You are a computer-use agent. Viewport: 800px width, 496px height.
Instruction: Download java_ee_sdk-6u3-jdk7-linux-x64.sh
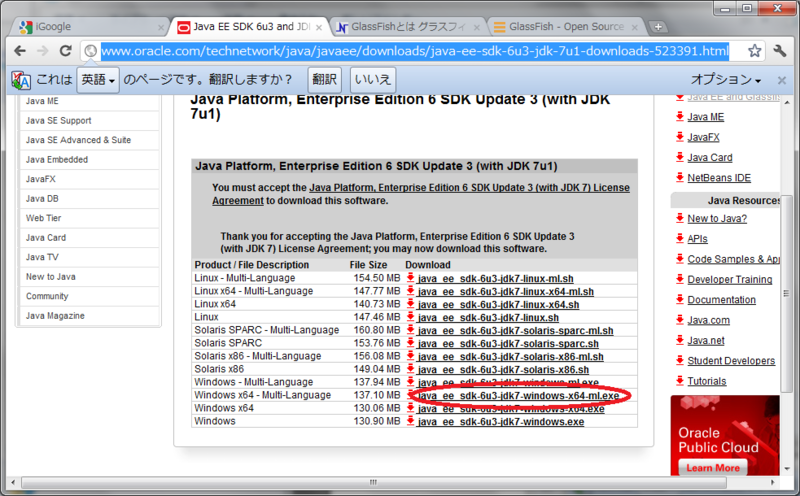click(498, 305)
